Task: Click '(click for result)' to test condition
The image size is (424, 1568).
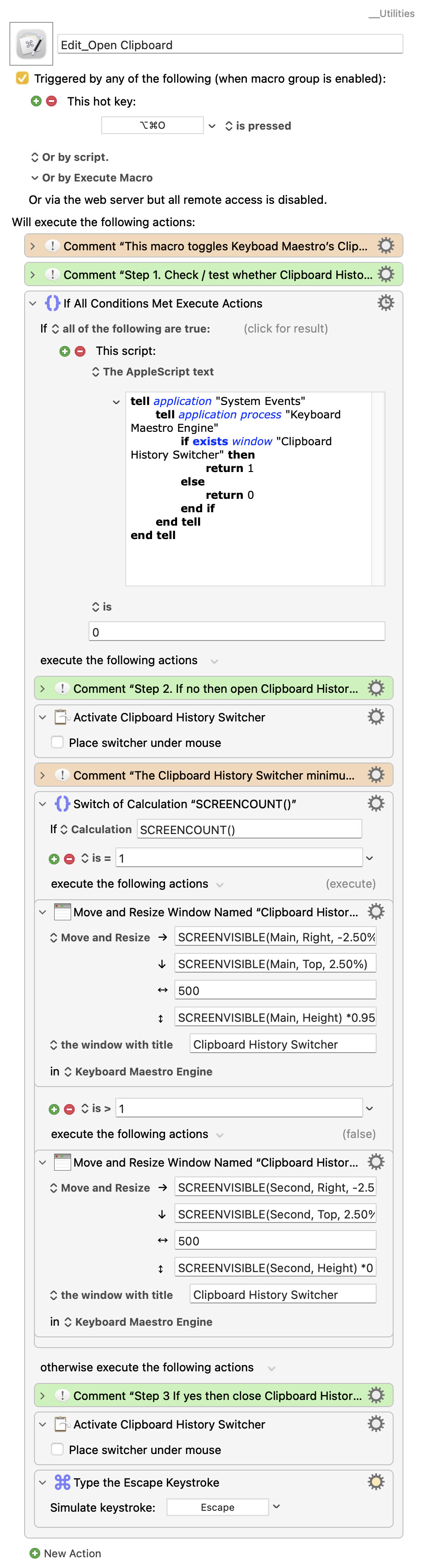Action: [285, 329]
